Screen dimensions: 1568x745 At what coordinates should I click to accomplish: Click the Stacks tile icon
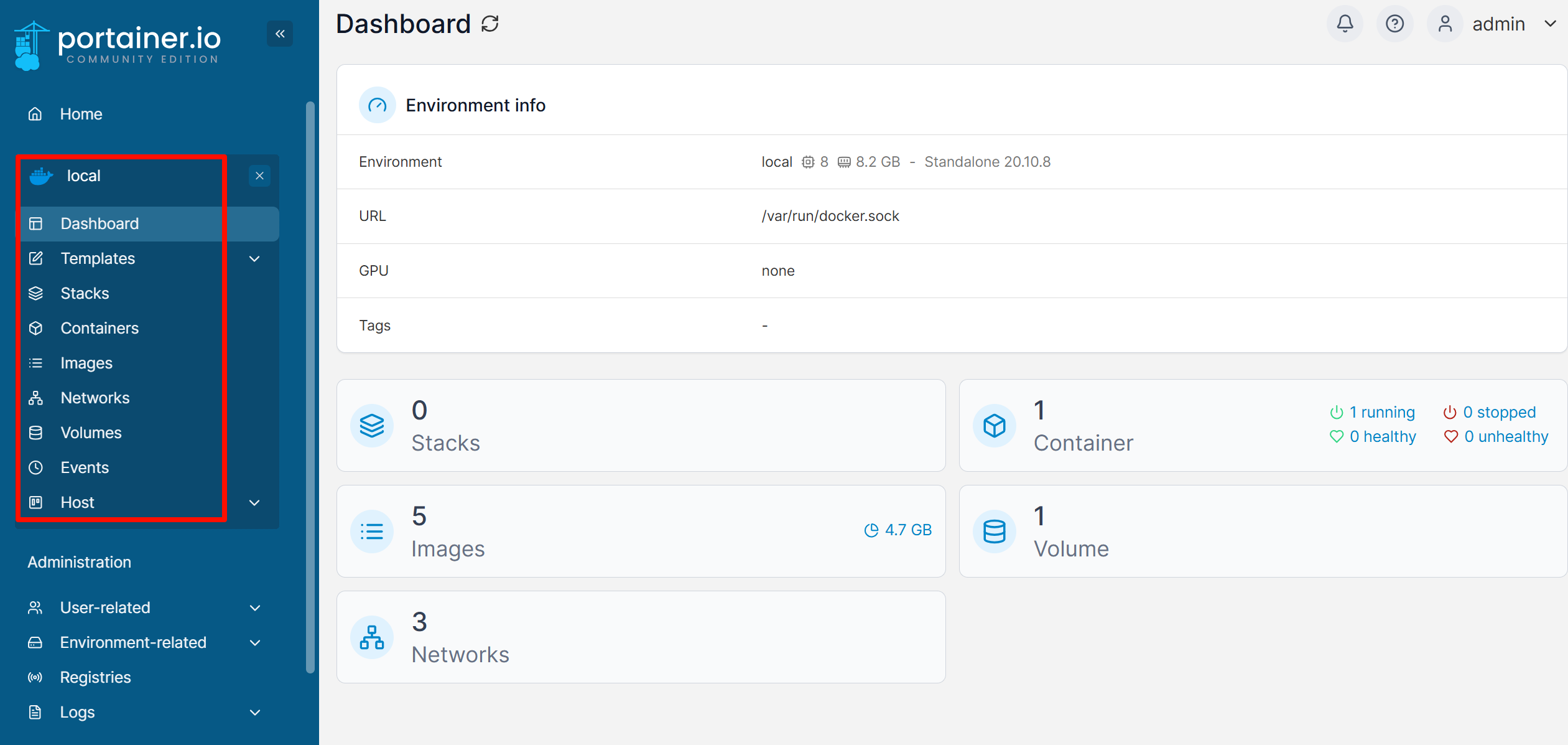372,426
